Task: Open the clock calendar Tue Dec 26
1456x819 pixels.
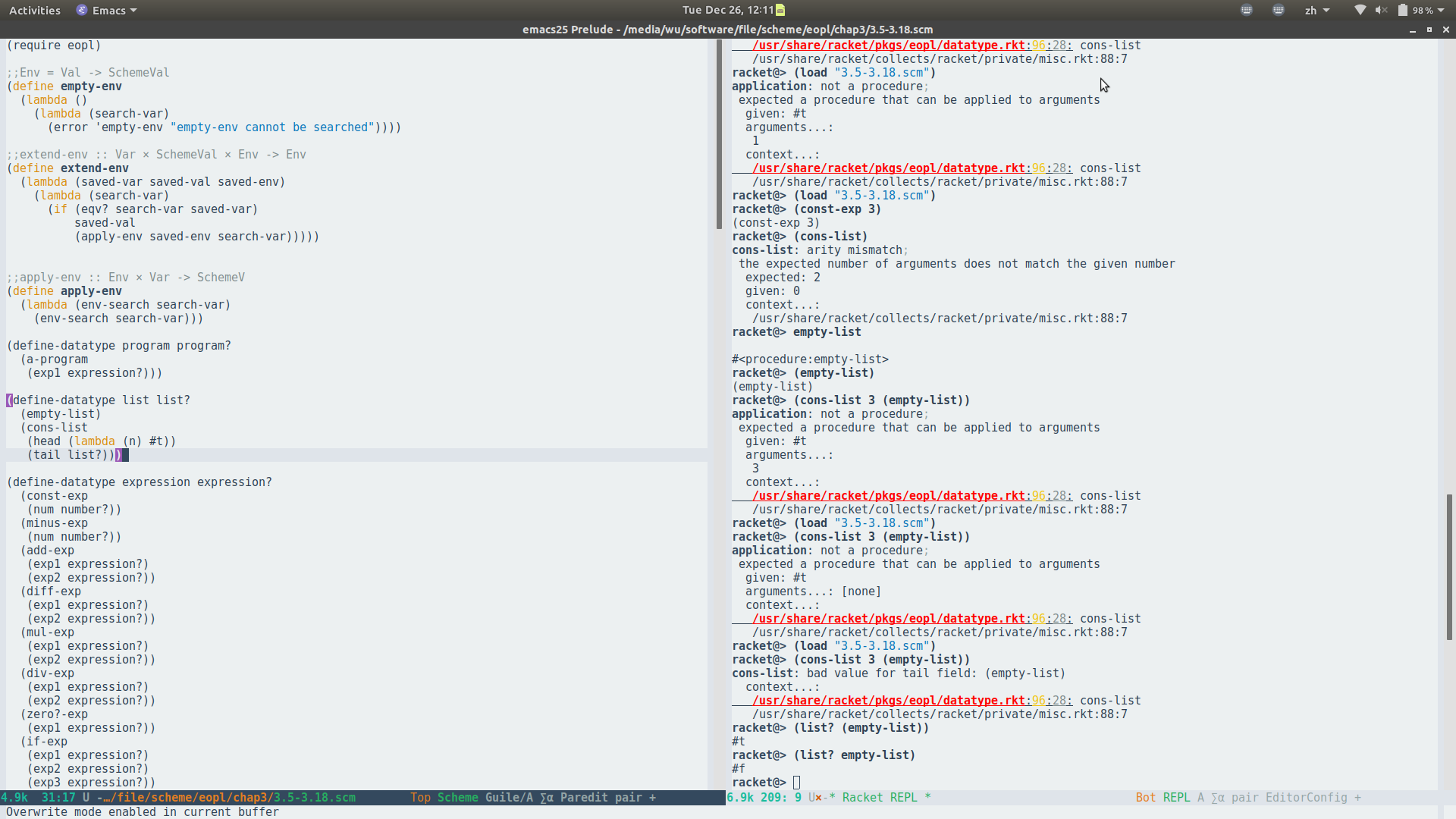Action: (x=726, y=10)
